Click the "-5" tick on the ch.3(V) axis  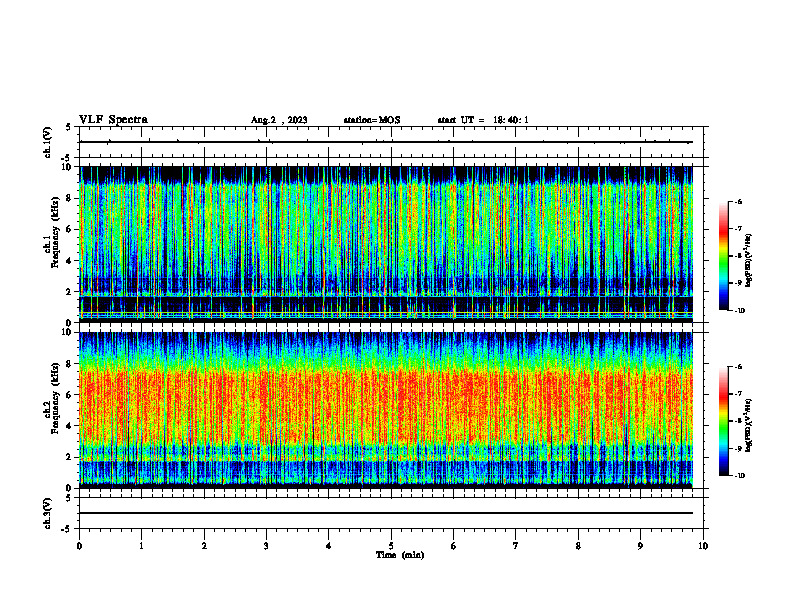point(66,529)
